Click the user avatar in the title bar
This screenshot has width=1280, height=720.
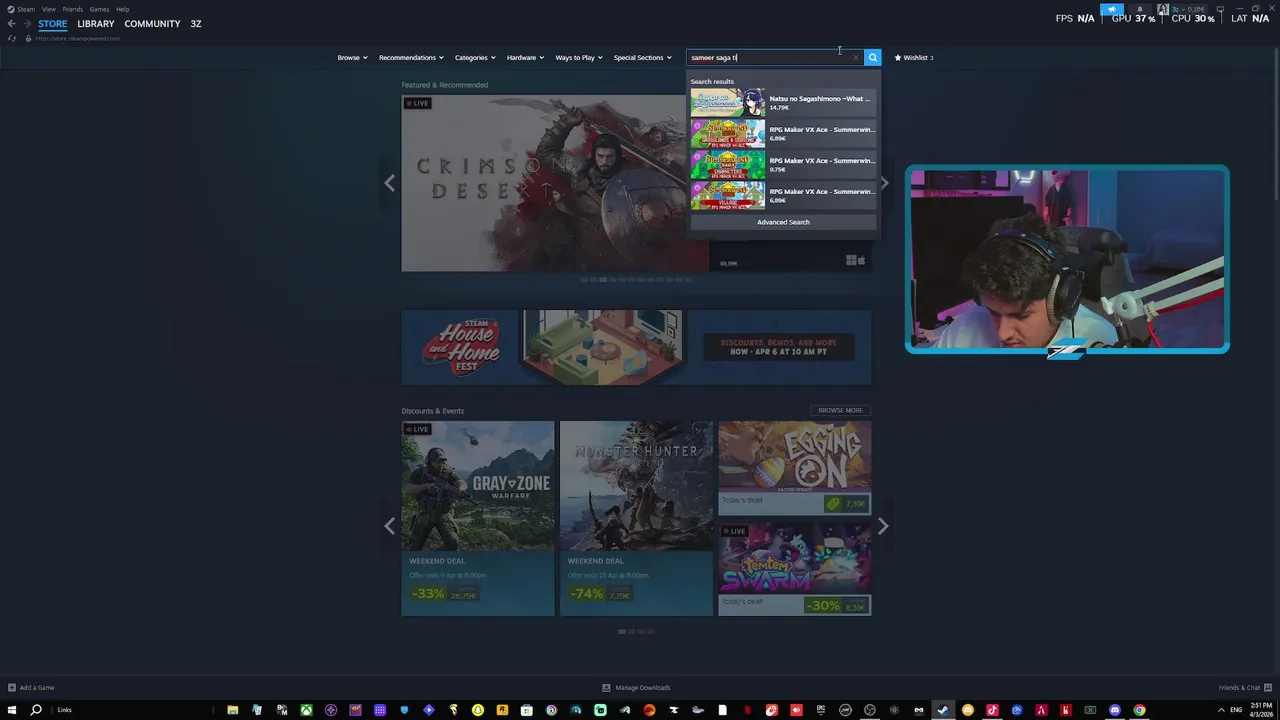1165,9
